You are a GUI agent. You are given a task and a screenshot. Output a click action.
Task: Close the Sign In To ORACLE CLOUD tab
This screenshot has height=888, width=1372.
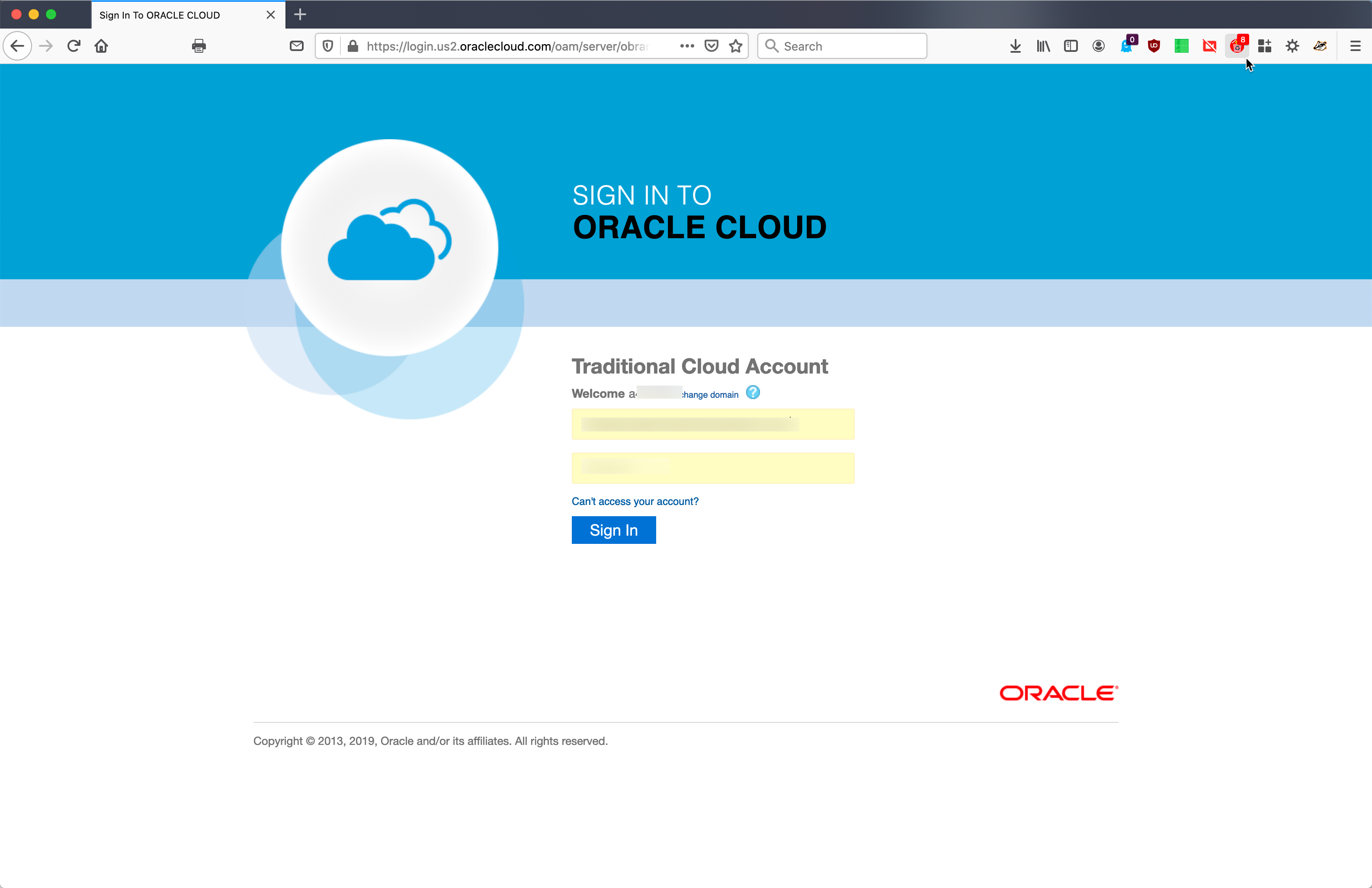271,15
